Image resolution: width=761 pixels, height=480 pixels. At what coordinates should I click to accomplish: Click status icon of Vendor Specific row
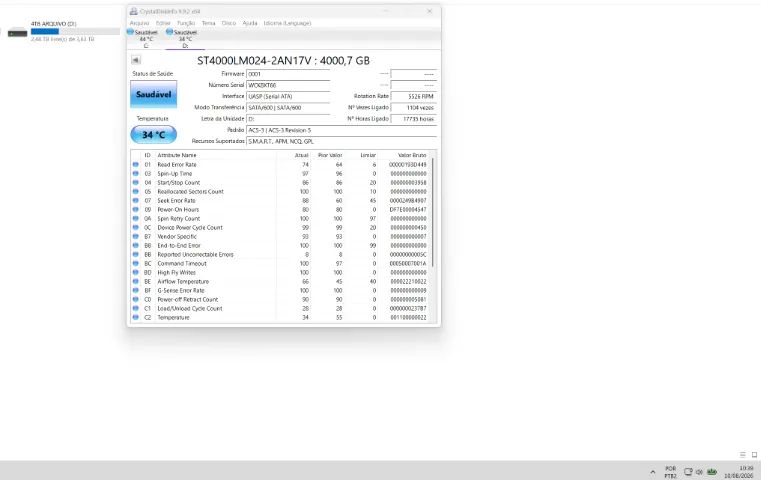[x=135, y=236]
